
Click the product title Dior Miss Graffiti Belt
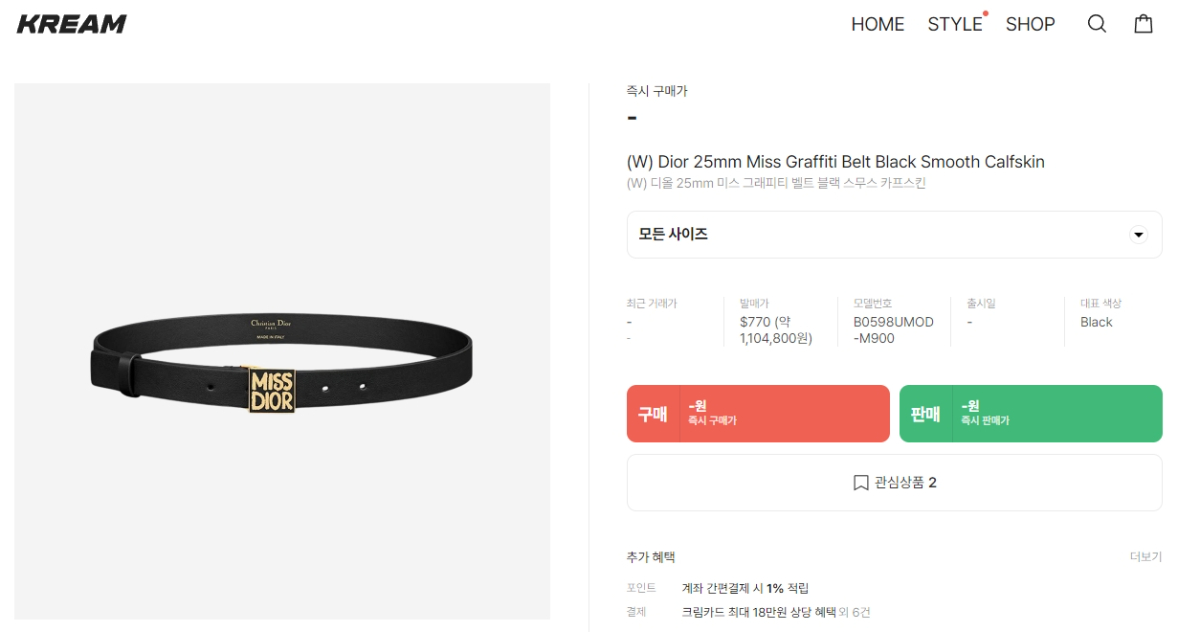point(835,162)
